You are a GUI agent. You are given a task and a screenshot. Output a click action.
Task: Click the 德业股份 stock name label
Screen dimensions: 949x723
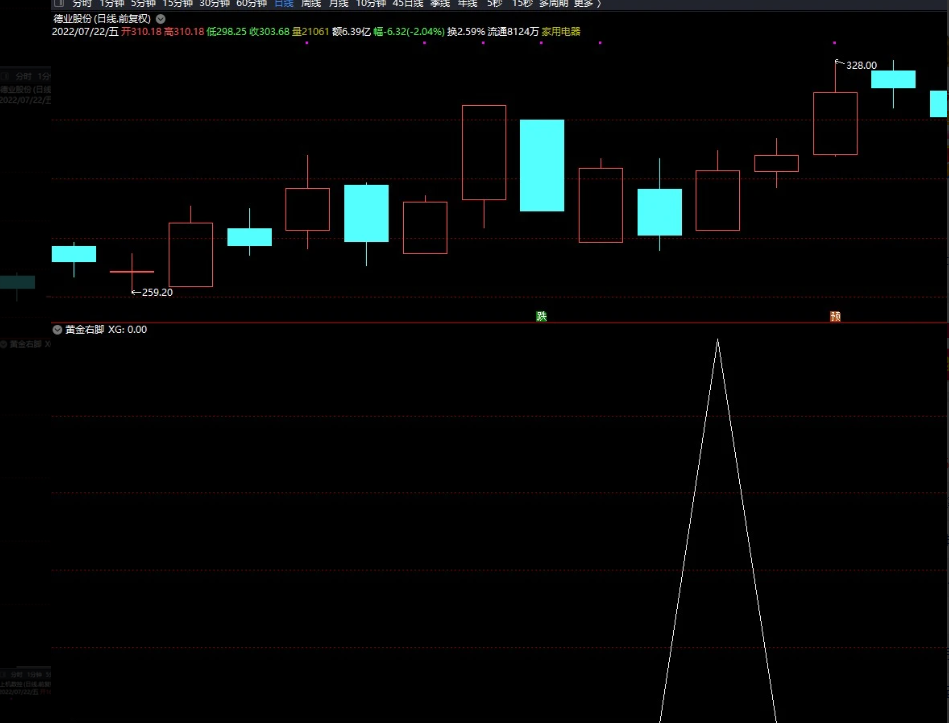[72, 18]
